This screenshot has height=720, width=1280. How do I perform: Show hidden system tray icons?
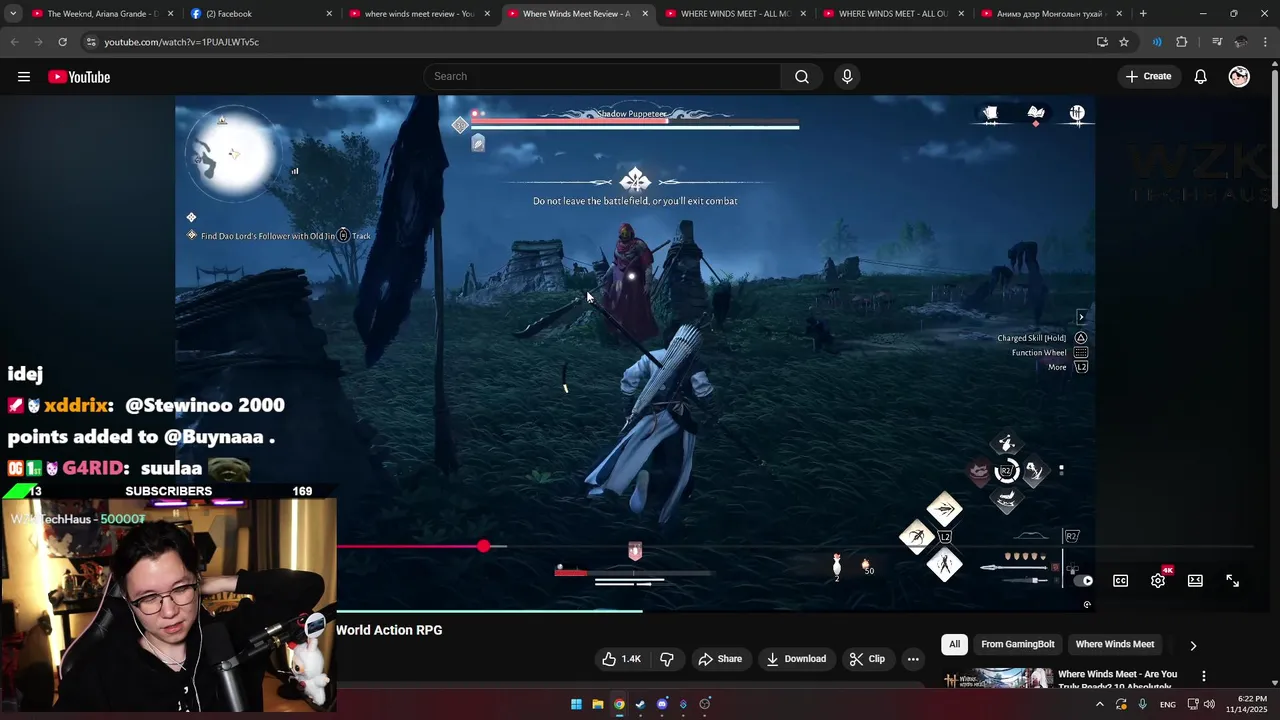(x=1100, y=704)
